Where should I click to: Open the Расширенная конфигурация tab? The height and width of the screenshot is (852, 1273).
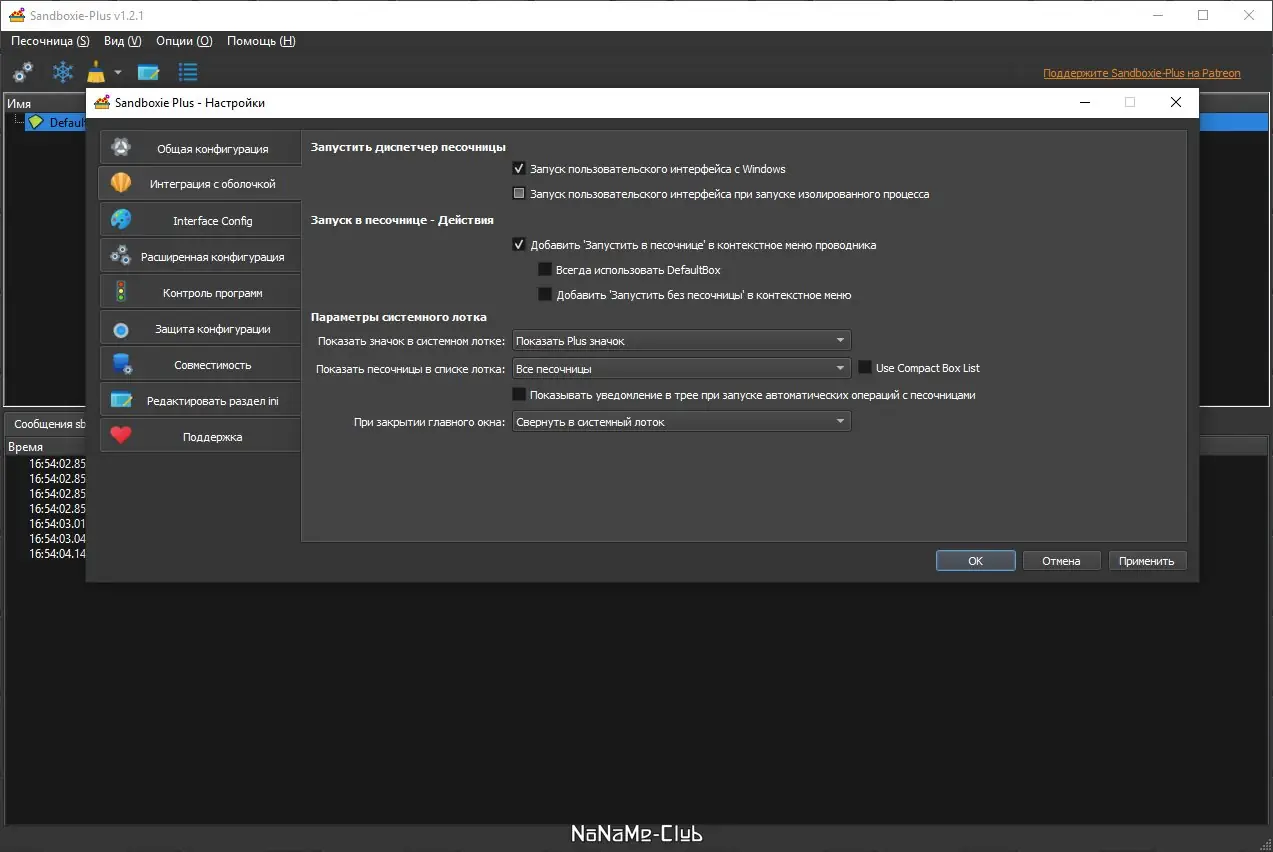[200, 256]
